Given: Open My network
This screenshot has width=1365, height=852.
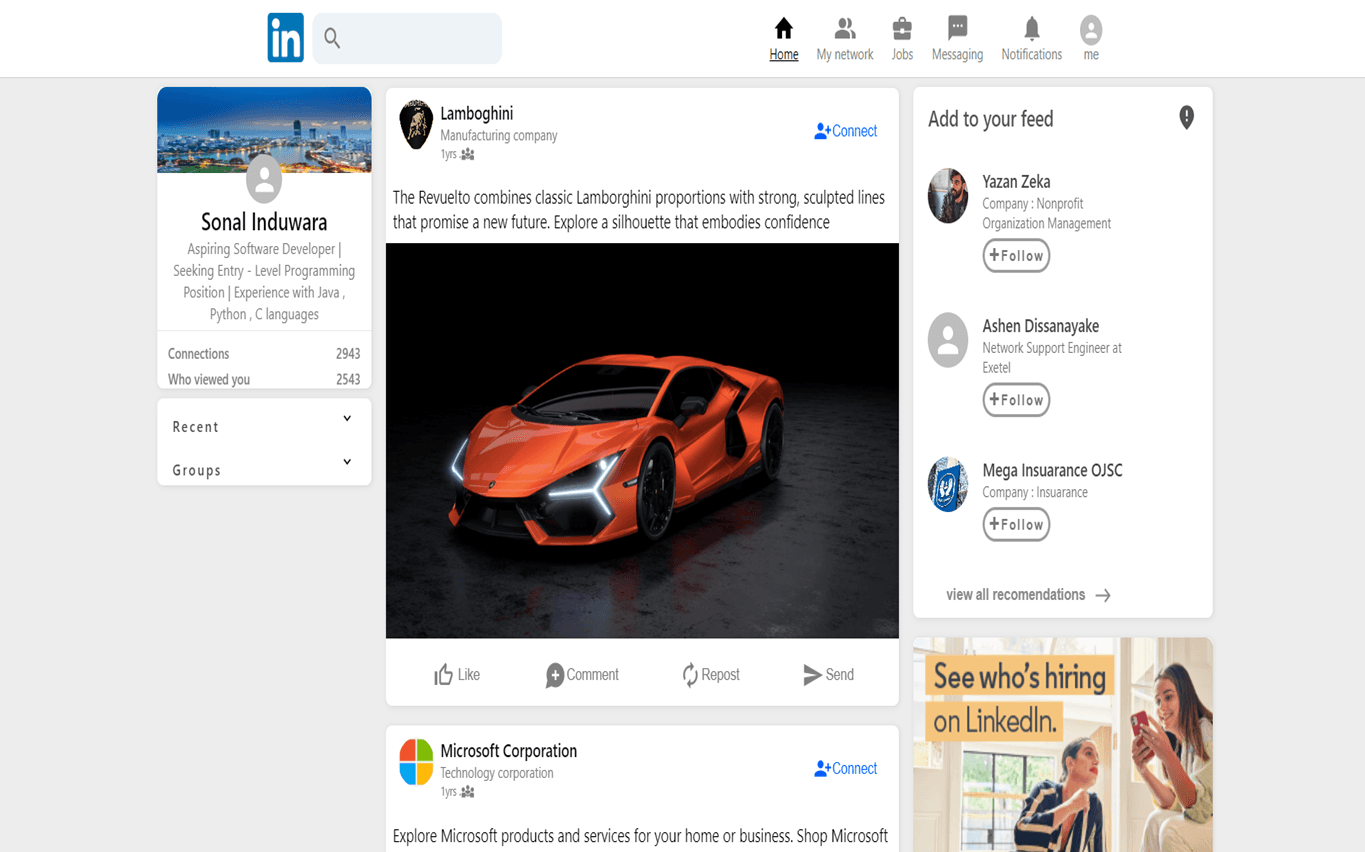Looking at the screenshot, I should click(x=845, y=40).
